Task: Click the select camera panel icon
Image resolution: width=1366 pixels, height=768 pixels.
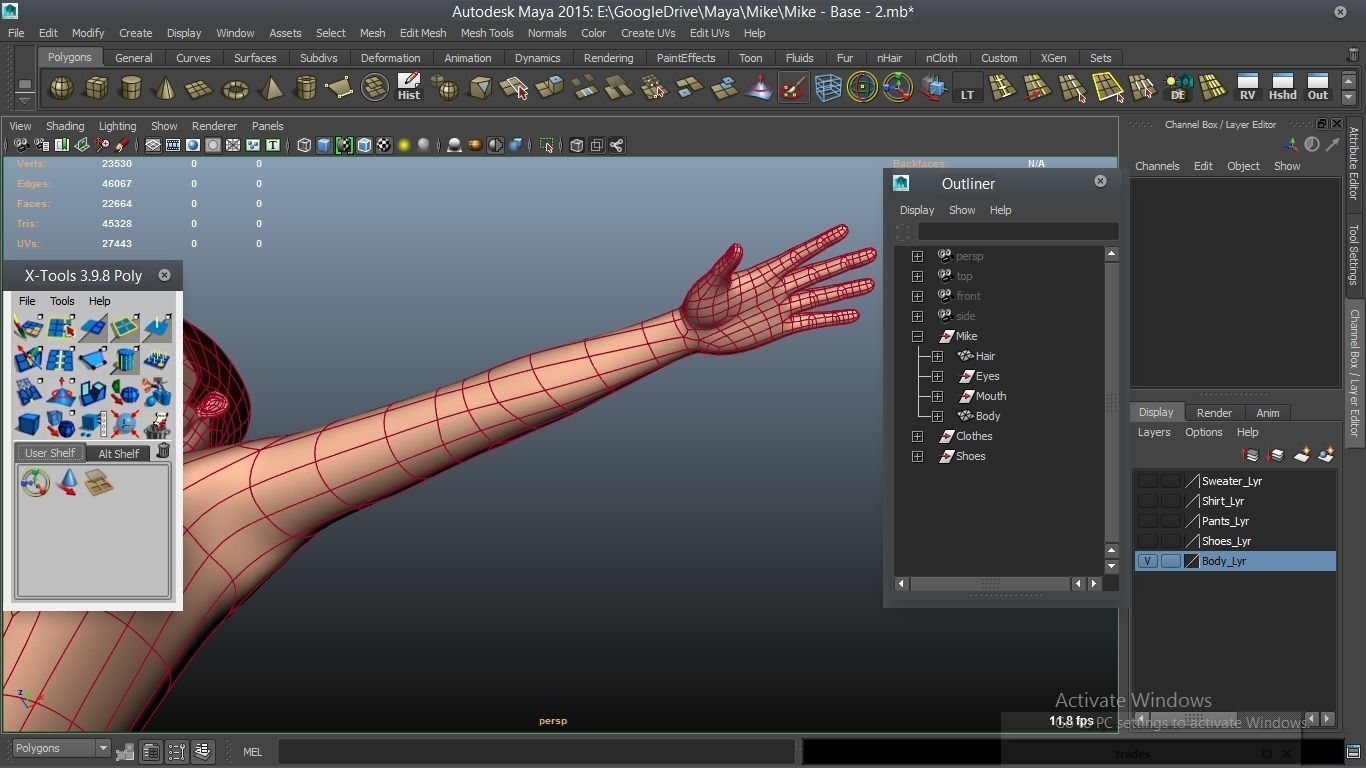Action: pyautogui.click(x=21, y=146)
